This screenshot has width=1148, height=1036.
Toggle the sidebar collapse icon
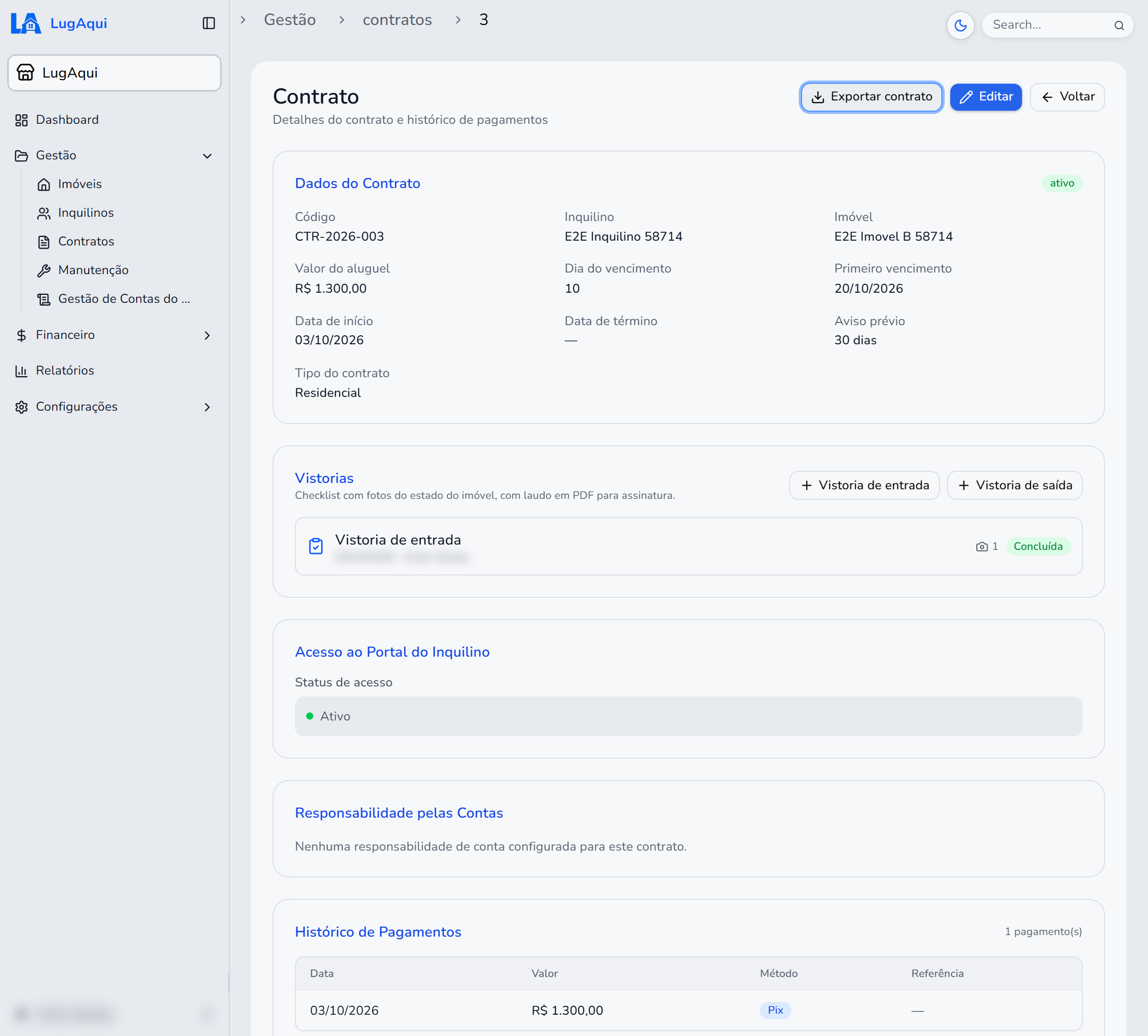coord(208,23)
